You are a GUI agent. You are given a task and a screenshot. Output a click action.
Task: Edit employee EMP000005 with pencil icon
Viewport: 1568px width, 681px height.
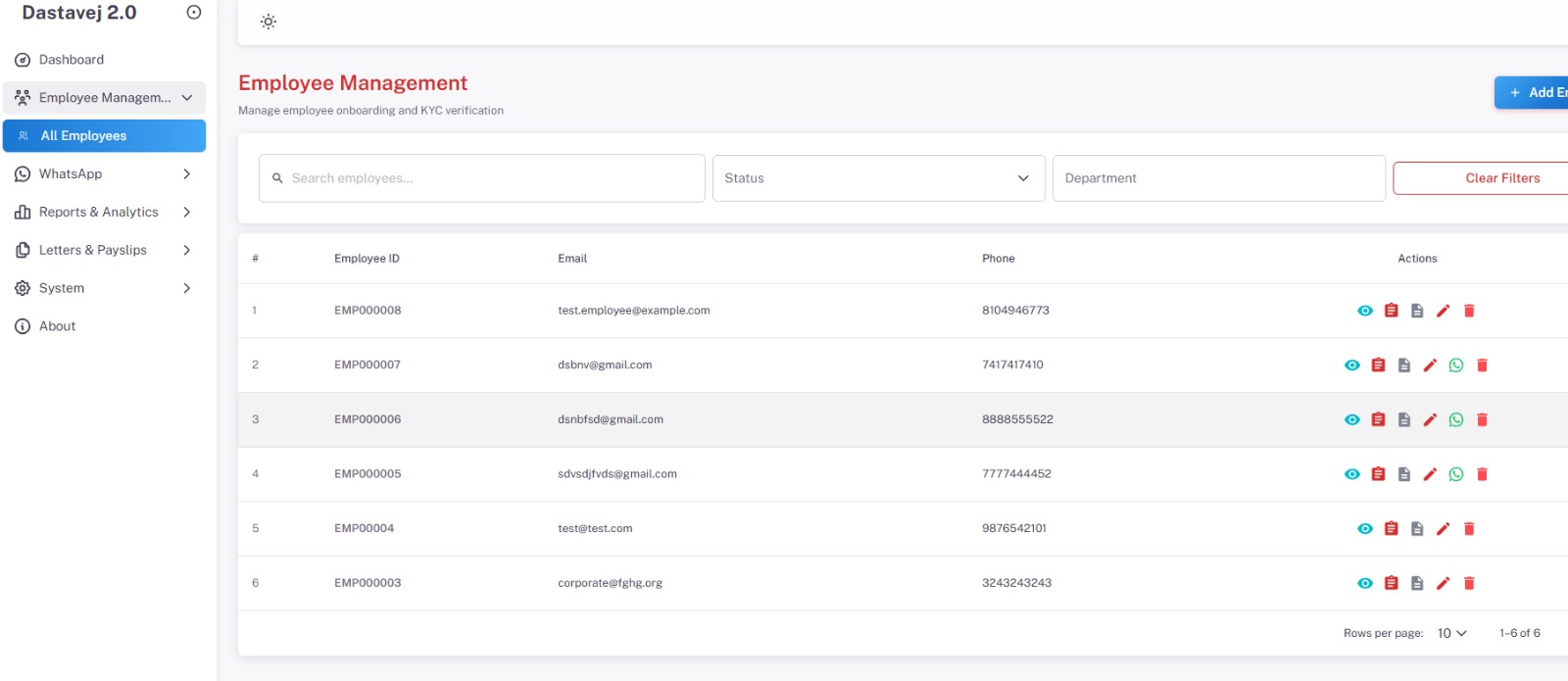pos(1430,474)
